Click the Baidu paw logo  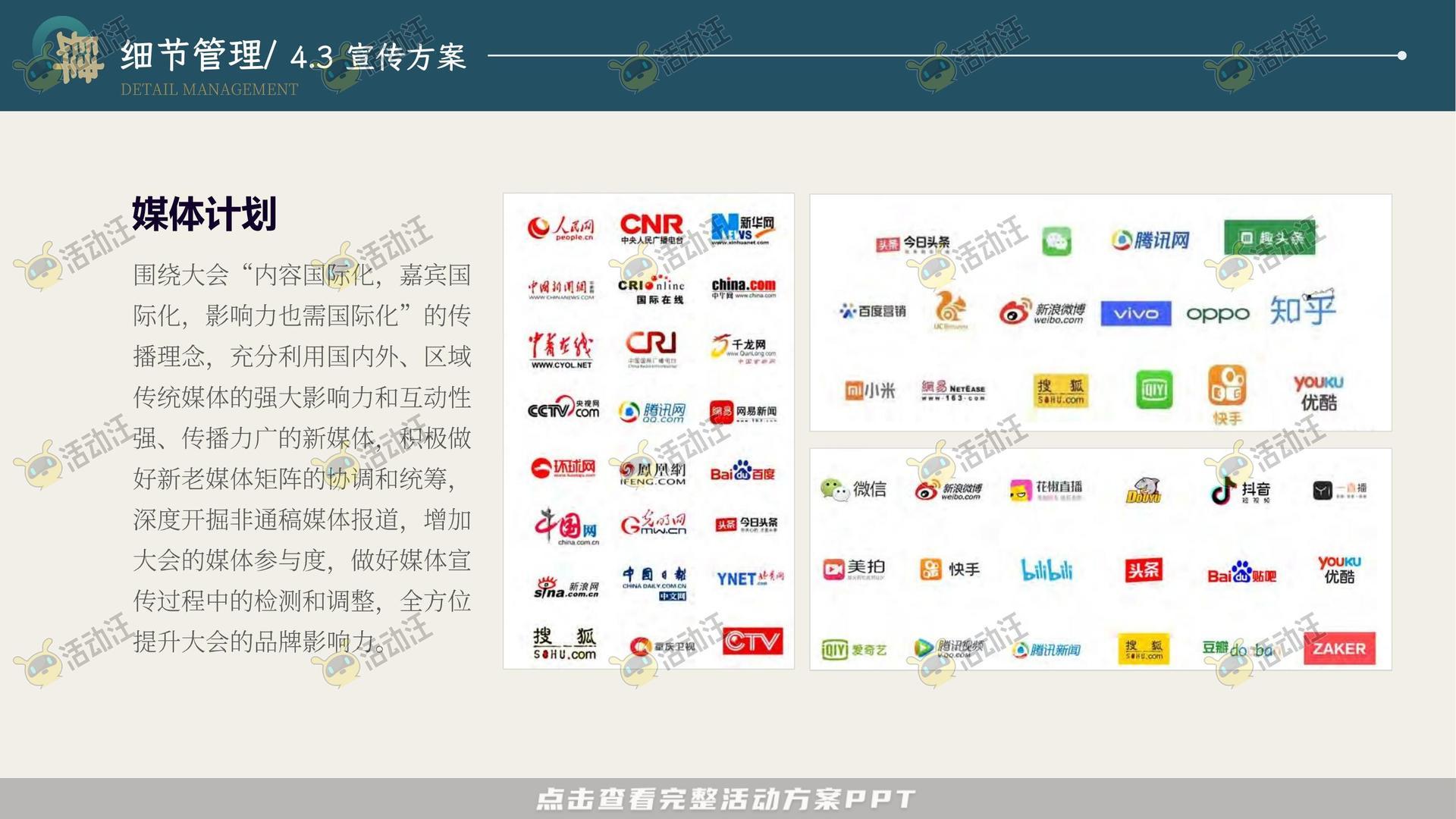point(742,472)
